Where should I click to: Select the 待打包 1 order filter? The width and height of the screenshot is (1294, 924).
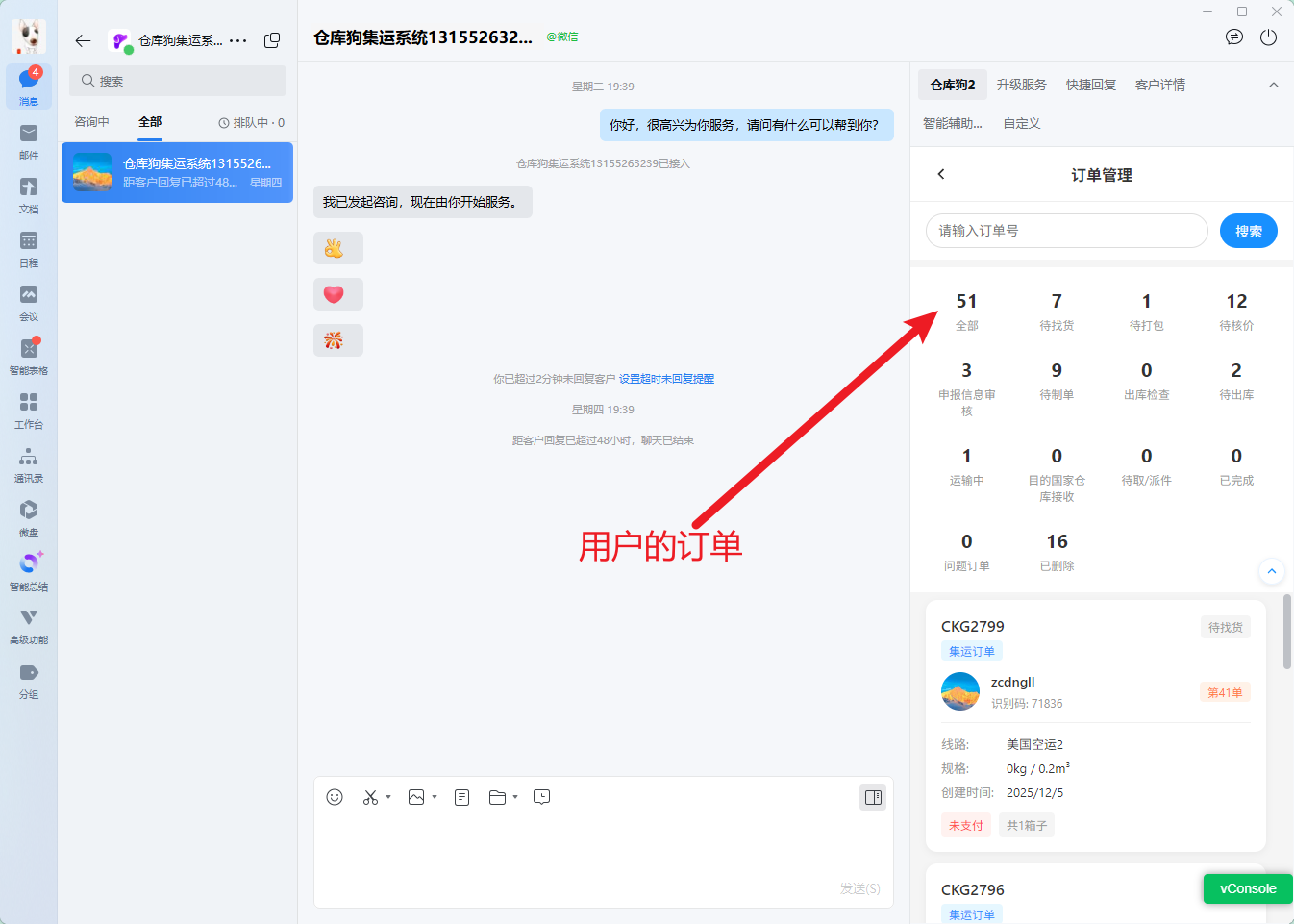pyautogui.click(x=1147, y=312)
